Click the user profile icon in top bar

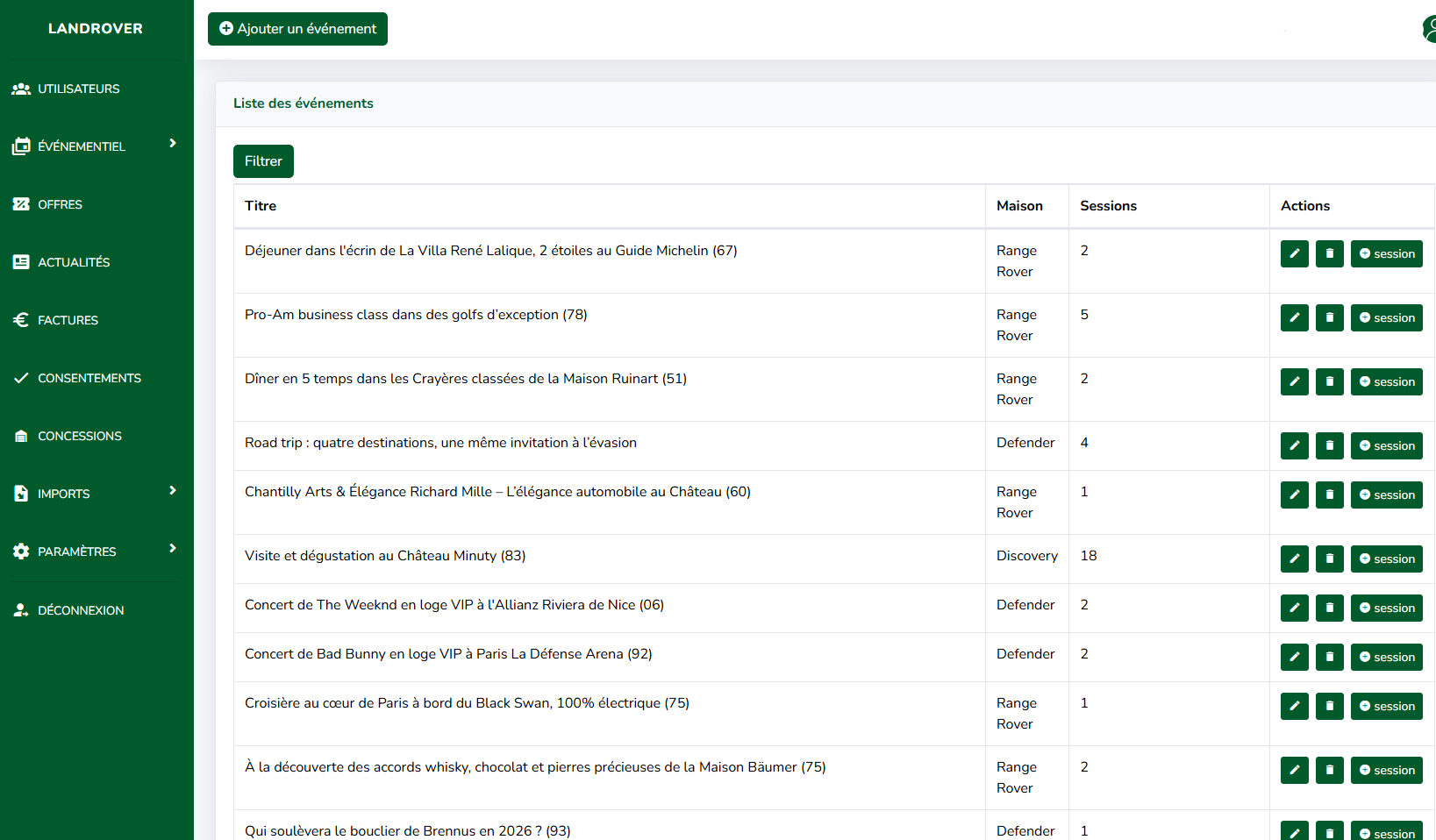[1428, 29]
